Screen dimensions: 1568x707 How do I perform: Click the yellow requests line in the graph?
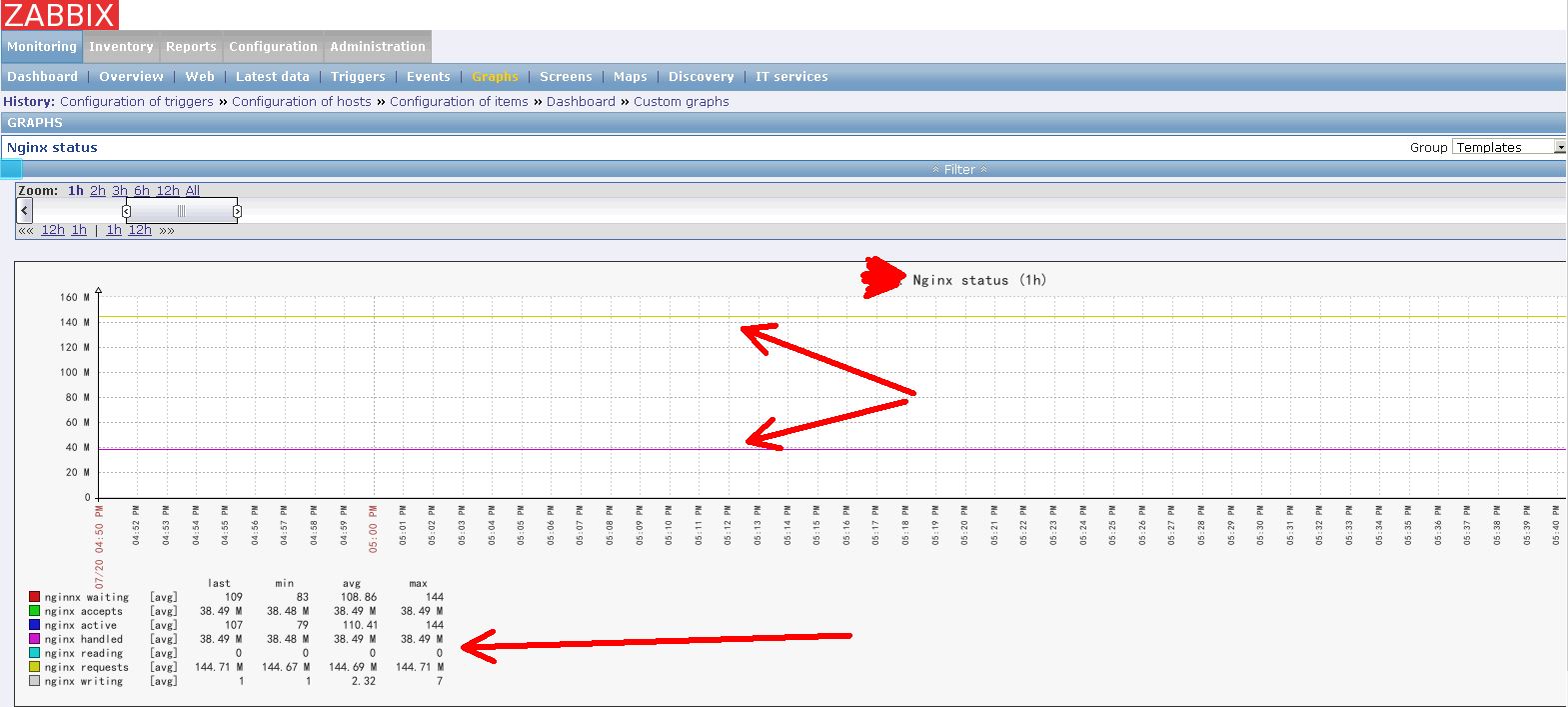click(x=831, y=317)
